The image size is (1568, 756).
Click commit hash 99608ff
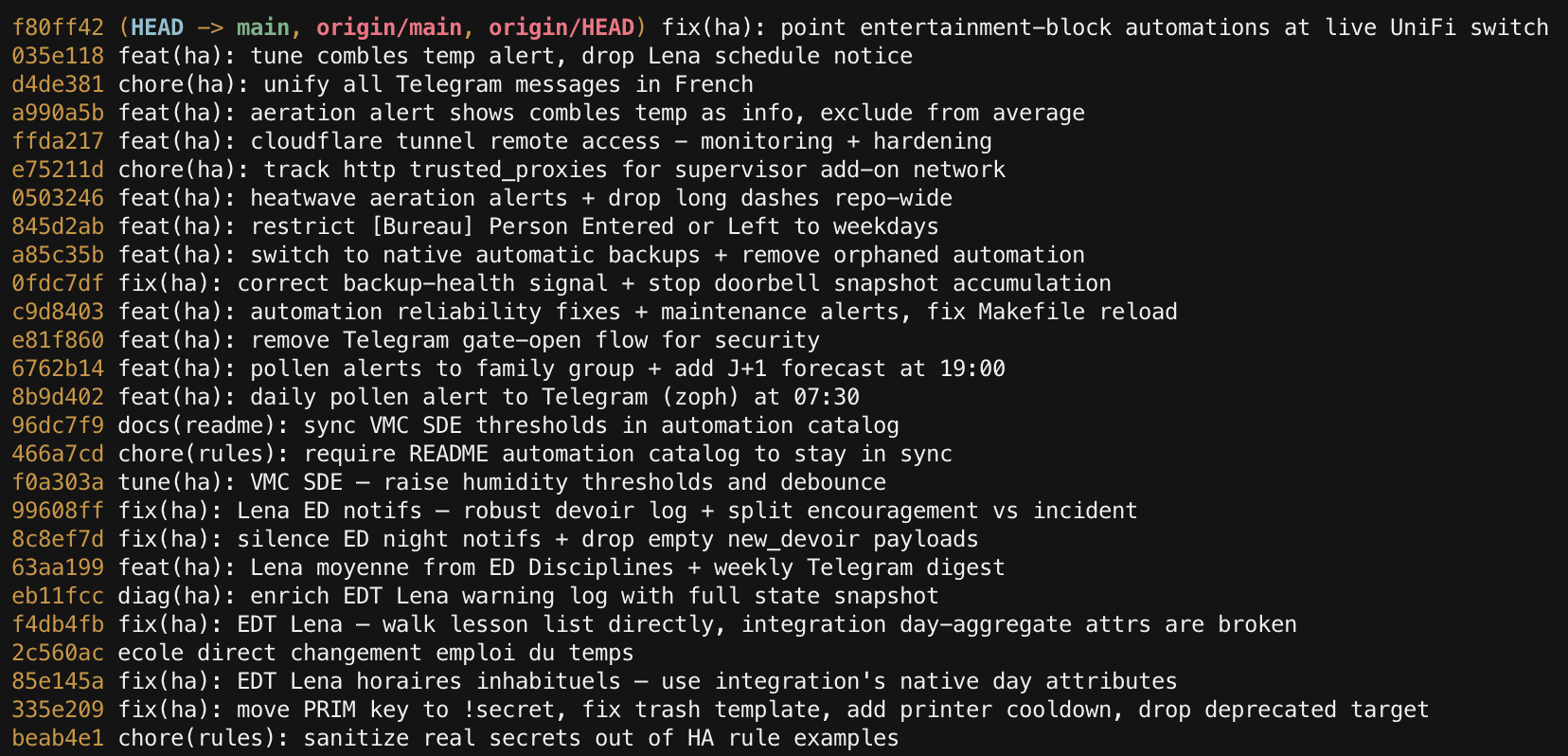click(x=58, y=511)
